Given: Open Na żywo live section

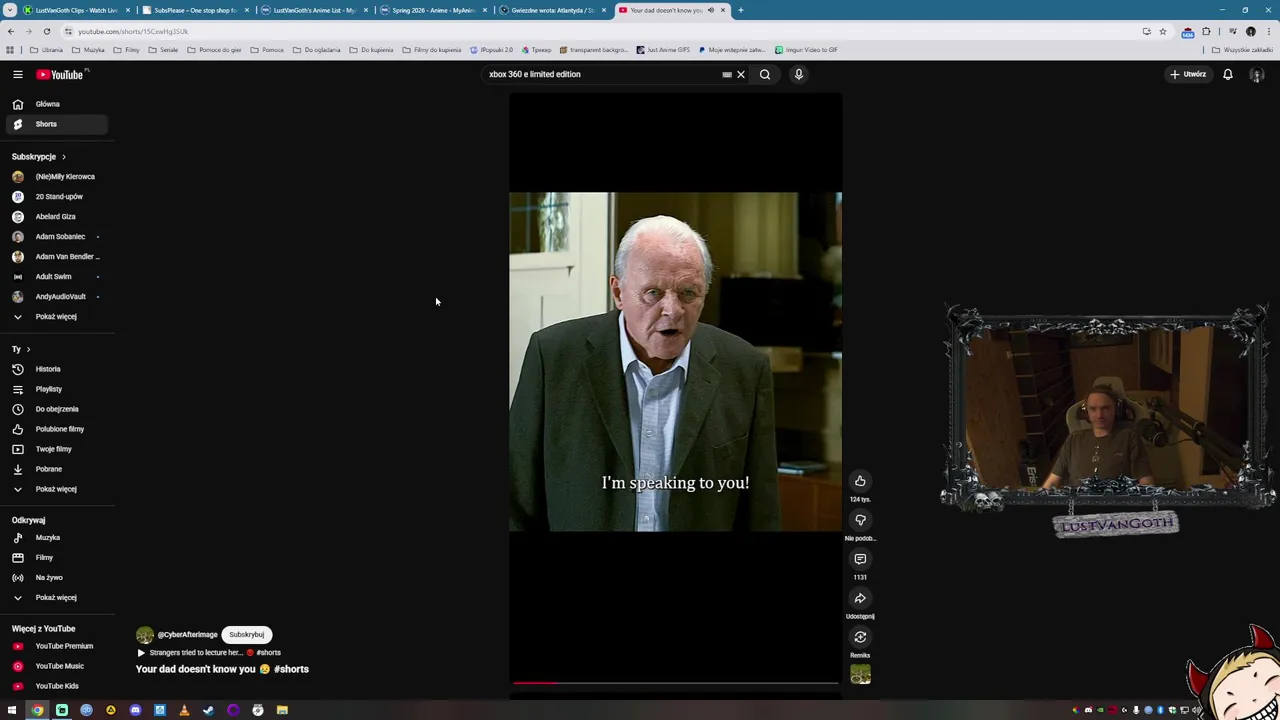Looking at the screenshot, I should (x=57, y=577).
